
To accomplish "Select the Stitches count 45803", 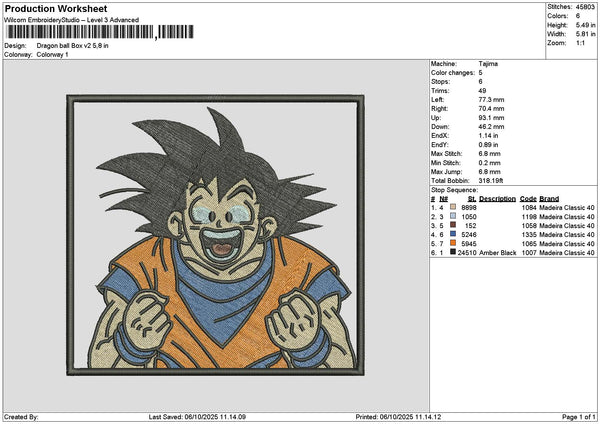I will coord(585,7).
